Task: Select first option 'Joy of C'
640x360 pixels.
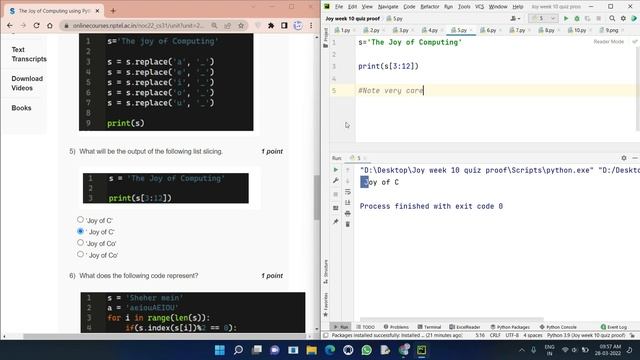Action: click(x=80, y=220)
